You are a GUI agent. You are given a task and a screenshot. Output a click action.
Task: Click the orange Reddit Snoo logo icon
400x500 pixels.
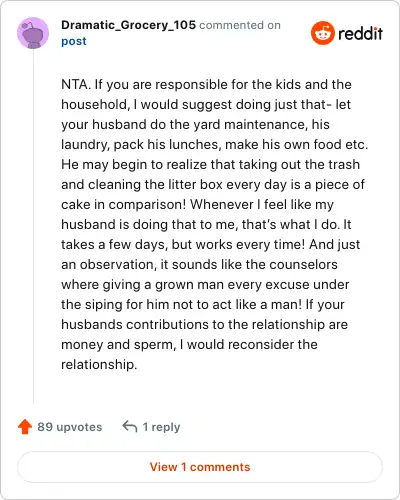tap(322, 33)
